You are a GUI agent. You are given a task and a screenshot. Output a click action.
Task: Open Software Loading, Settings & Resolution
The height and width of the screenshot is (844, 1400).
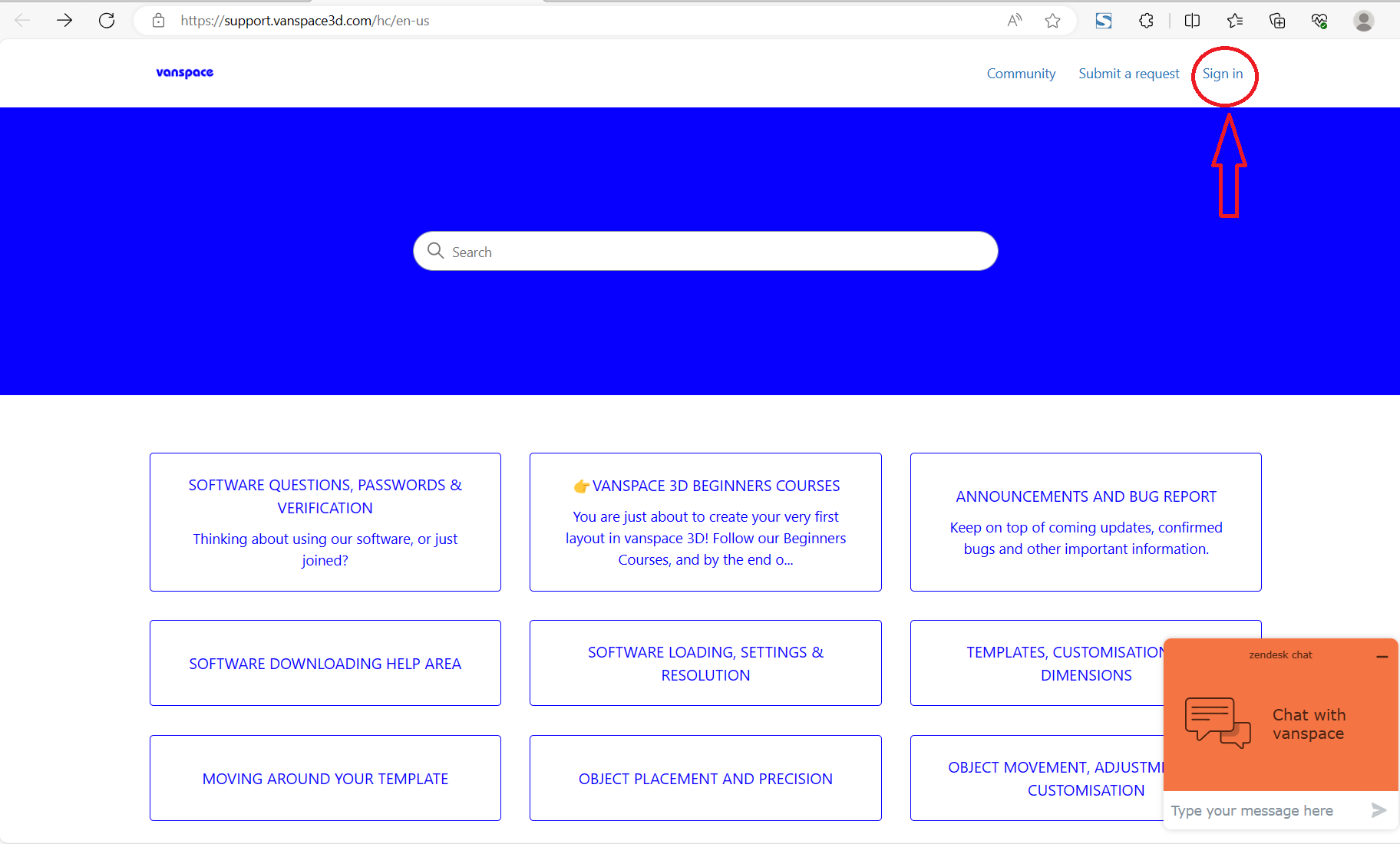coord(706,663)
